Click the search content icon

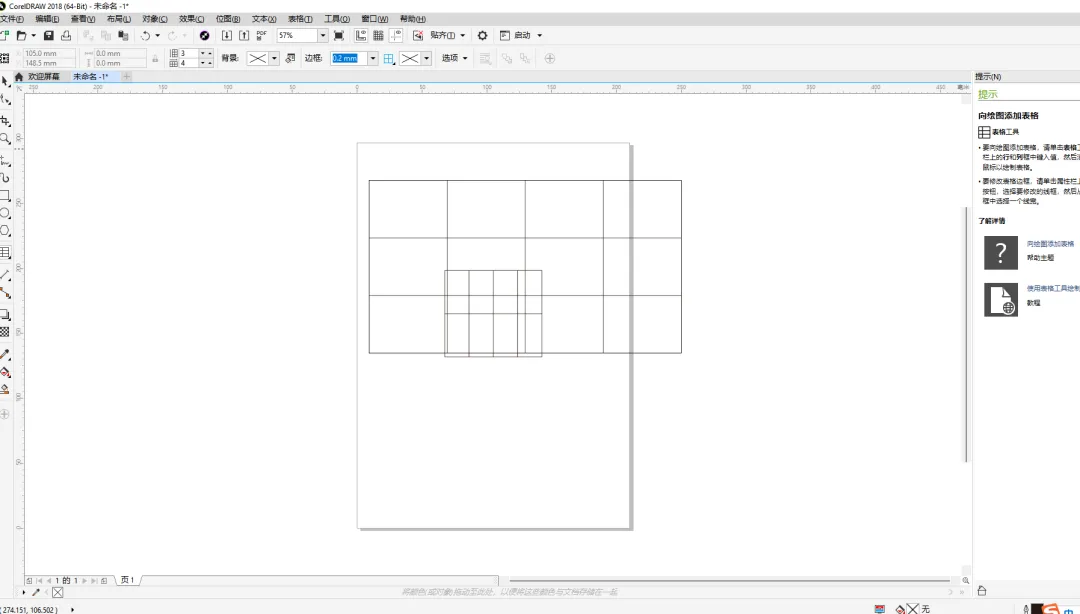(205, 35)
